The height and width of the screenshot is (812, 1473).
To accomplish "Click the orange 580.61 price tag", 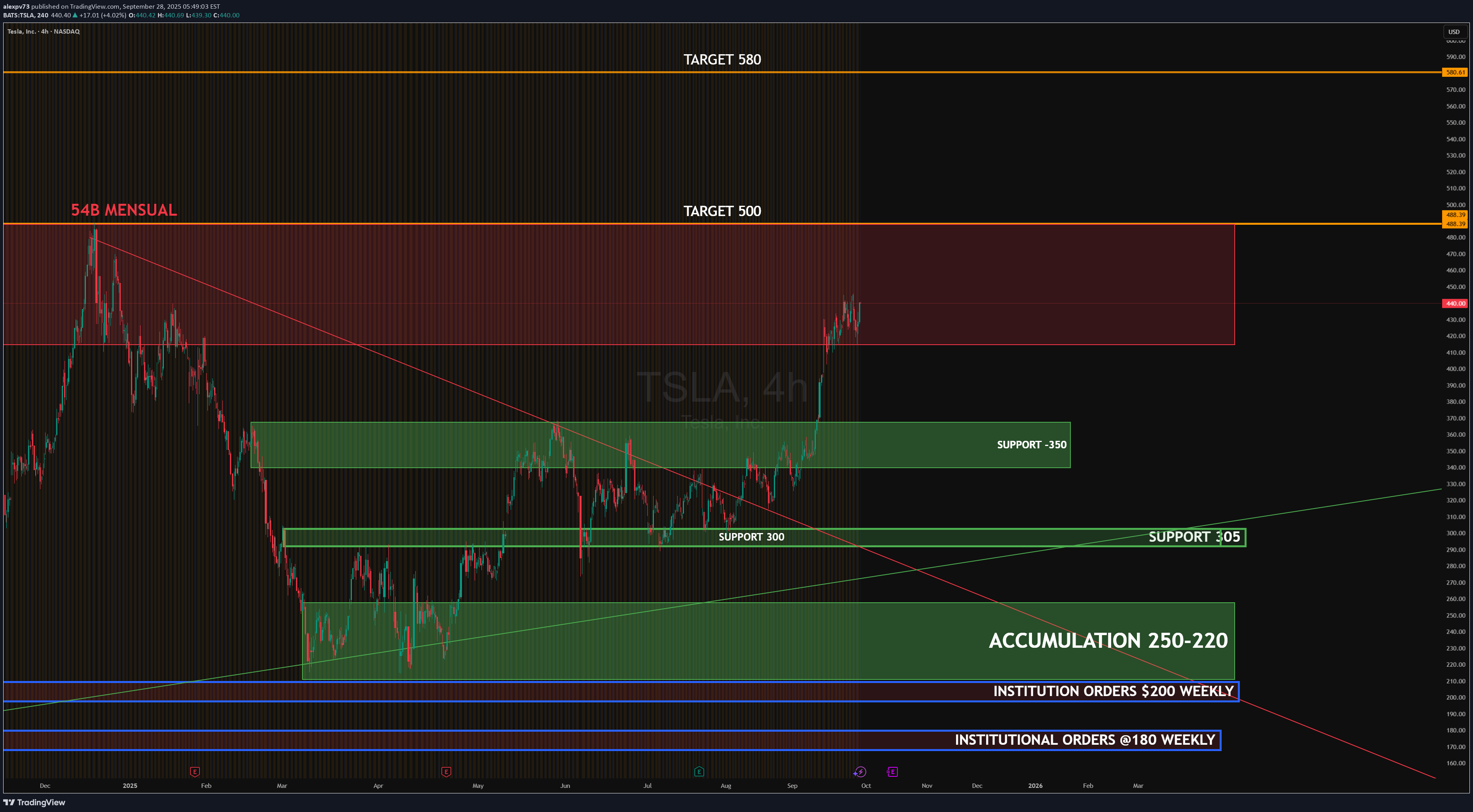I will click(1455, 72).
